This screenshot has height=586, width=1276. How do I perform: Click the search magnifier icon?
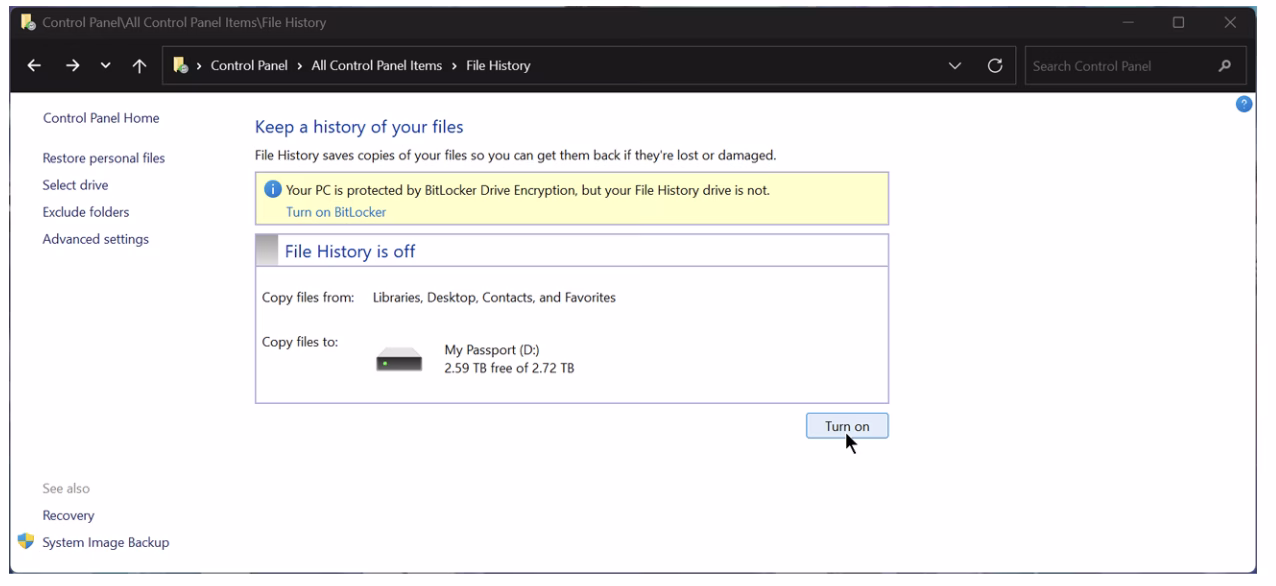[1225, 67]
